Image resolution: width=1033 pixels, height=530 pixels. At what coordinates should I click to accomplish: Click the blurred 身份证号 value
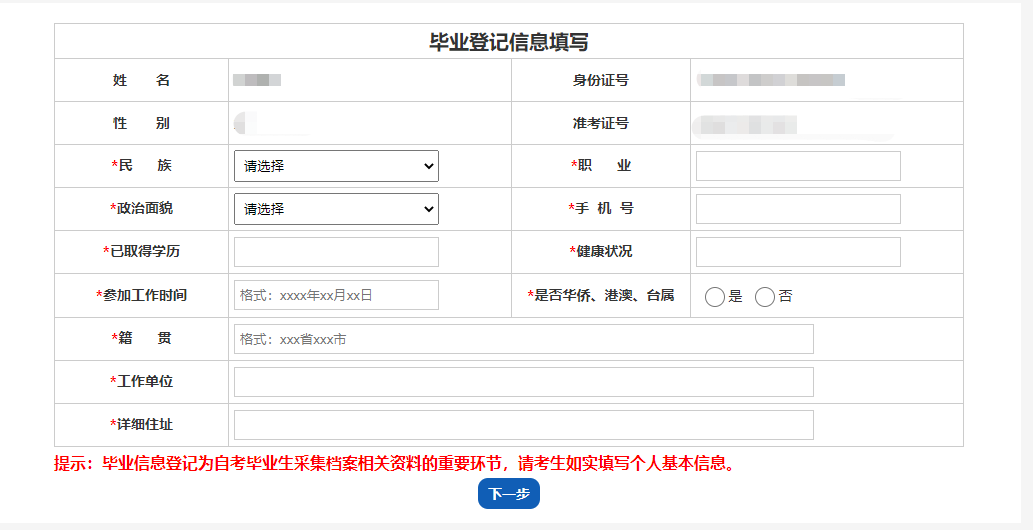[x=771, y=80]
